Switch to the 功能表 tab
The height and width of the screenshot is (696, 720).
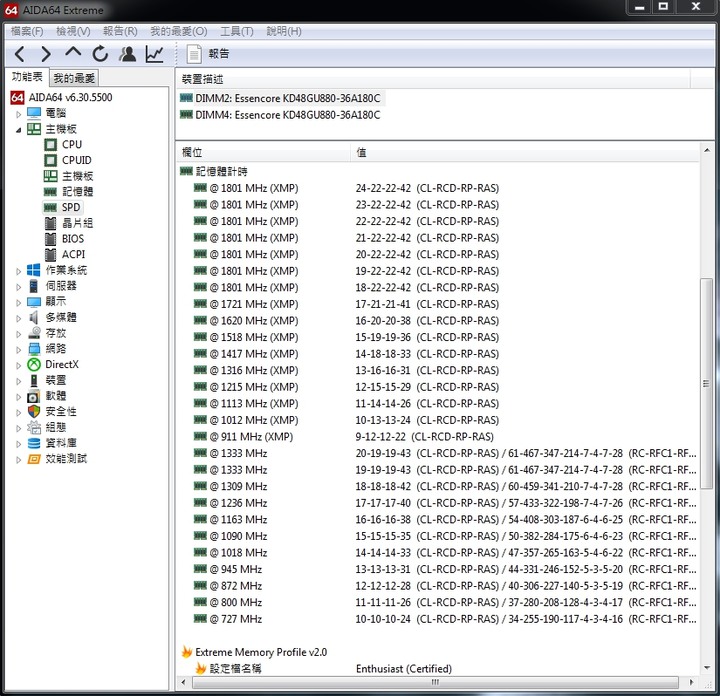click(27, 77)
